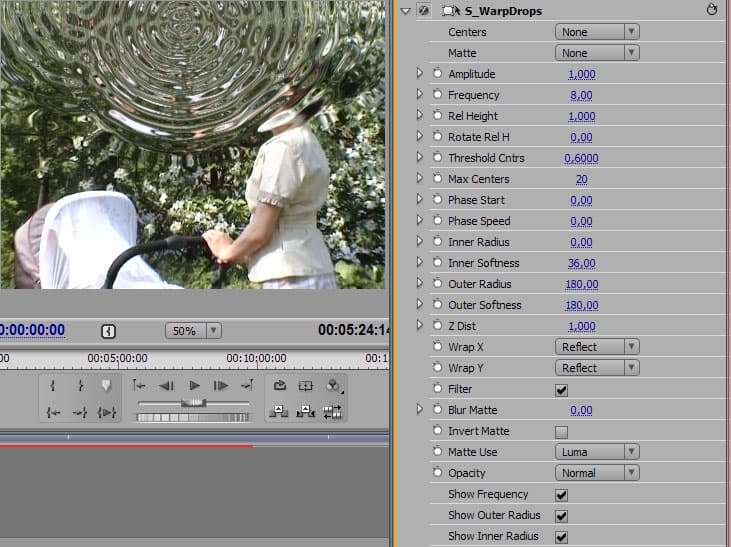This screenshot has height=547, width=731.
Task: Click the Amplitude value 1,000
Action: (581, 74)
